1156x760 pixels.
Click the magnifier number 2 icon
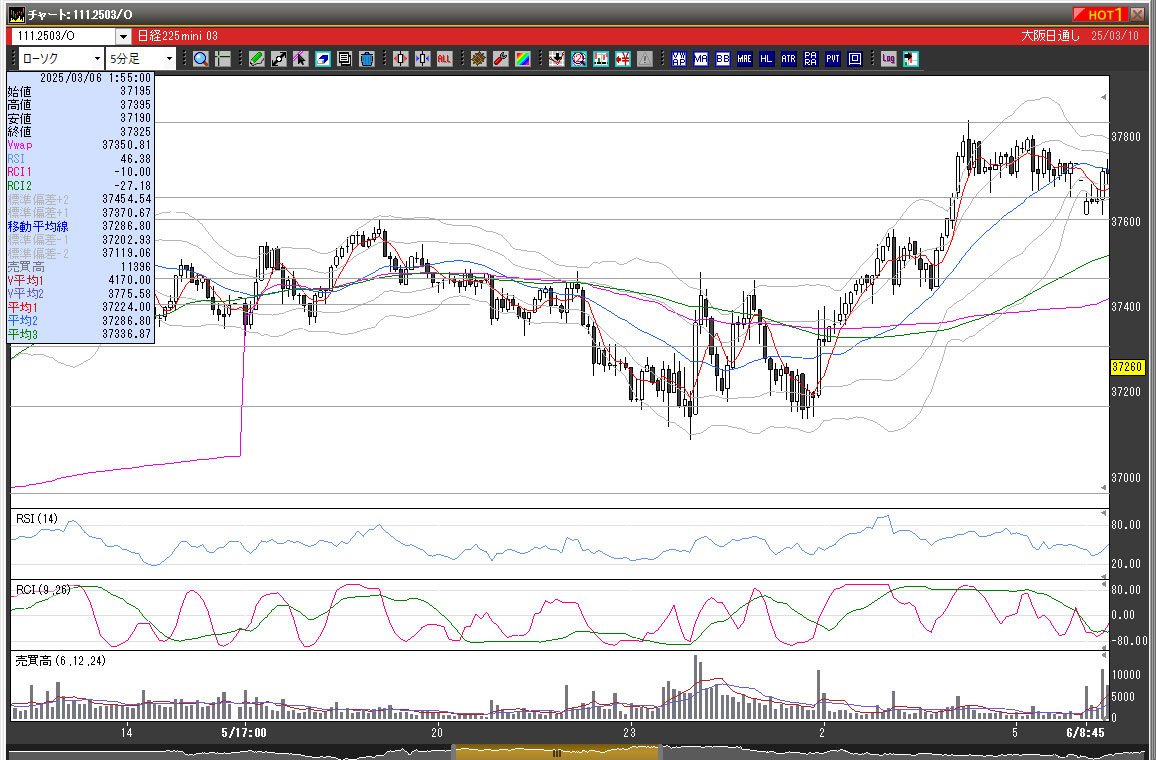coord(579,59)
